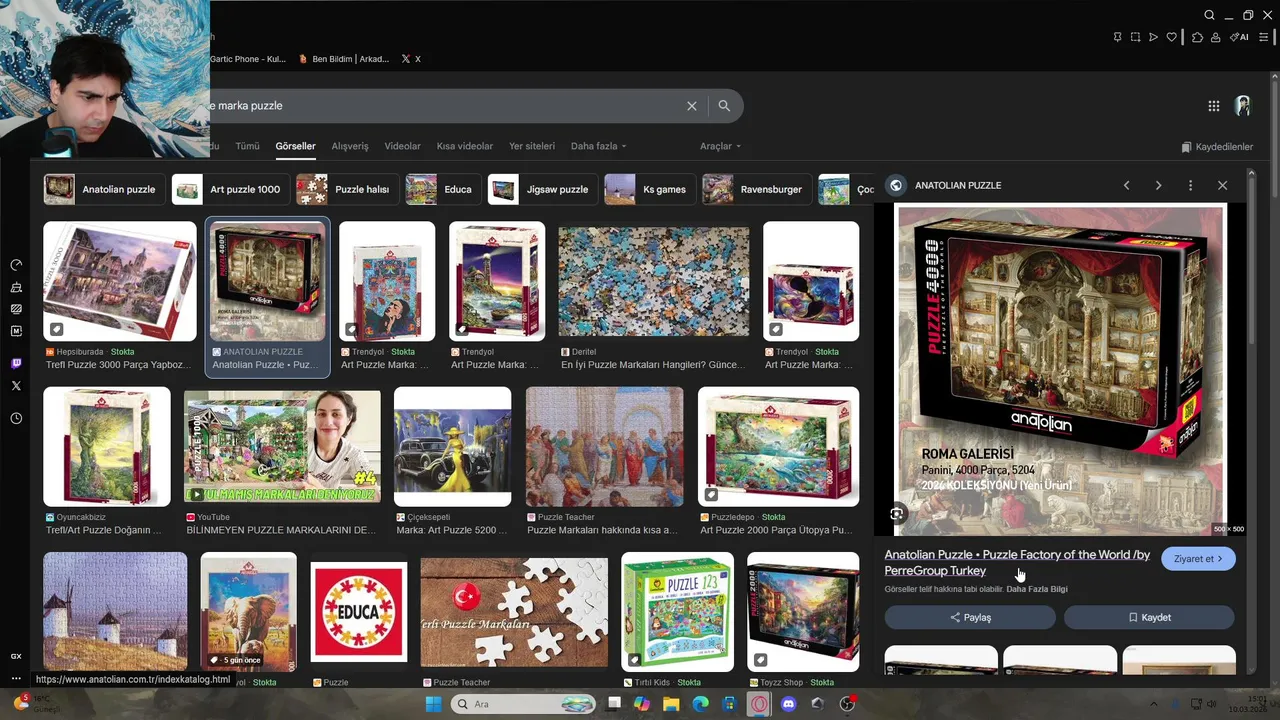
Task: Click the Kaydet save button
Action: pos(1149,617)
